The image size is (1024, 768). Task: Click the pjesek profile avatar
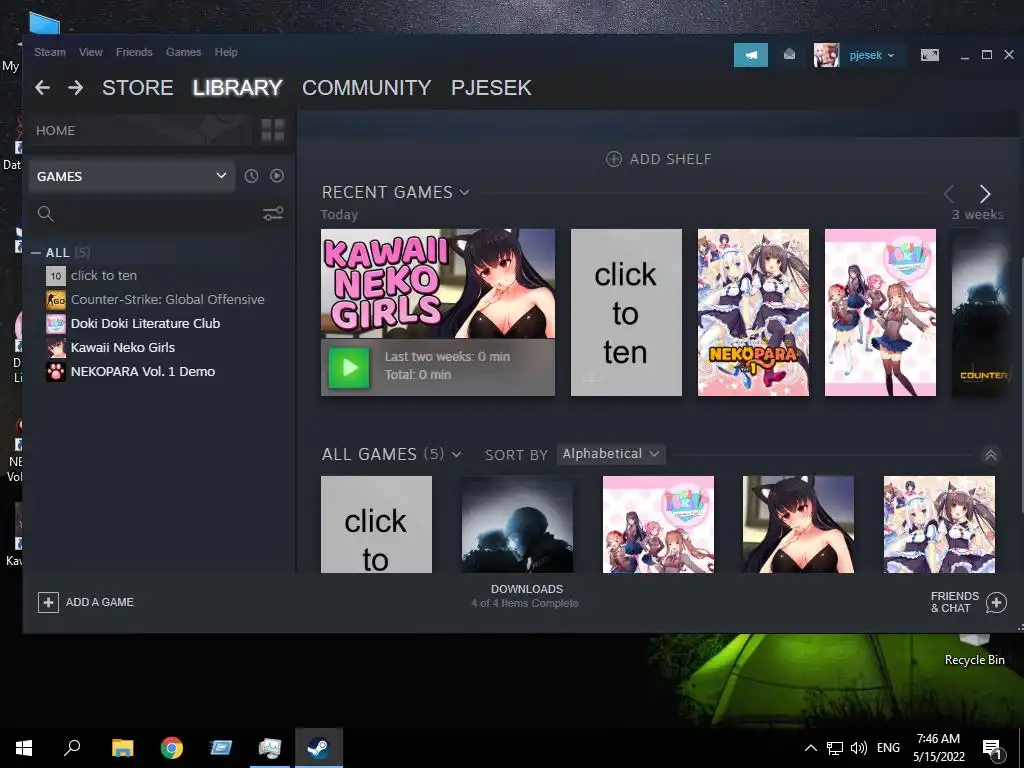pos(826,56)
